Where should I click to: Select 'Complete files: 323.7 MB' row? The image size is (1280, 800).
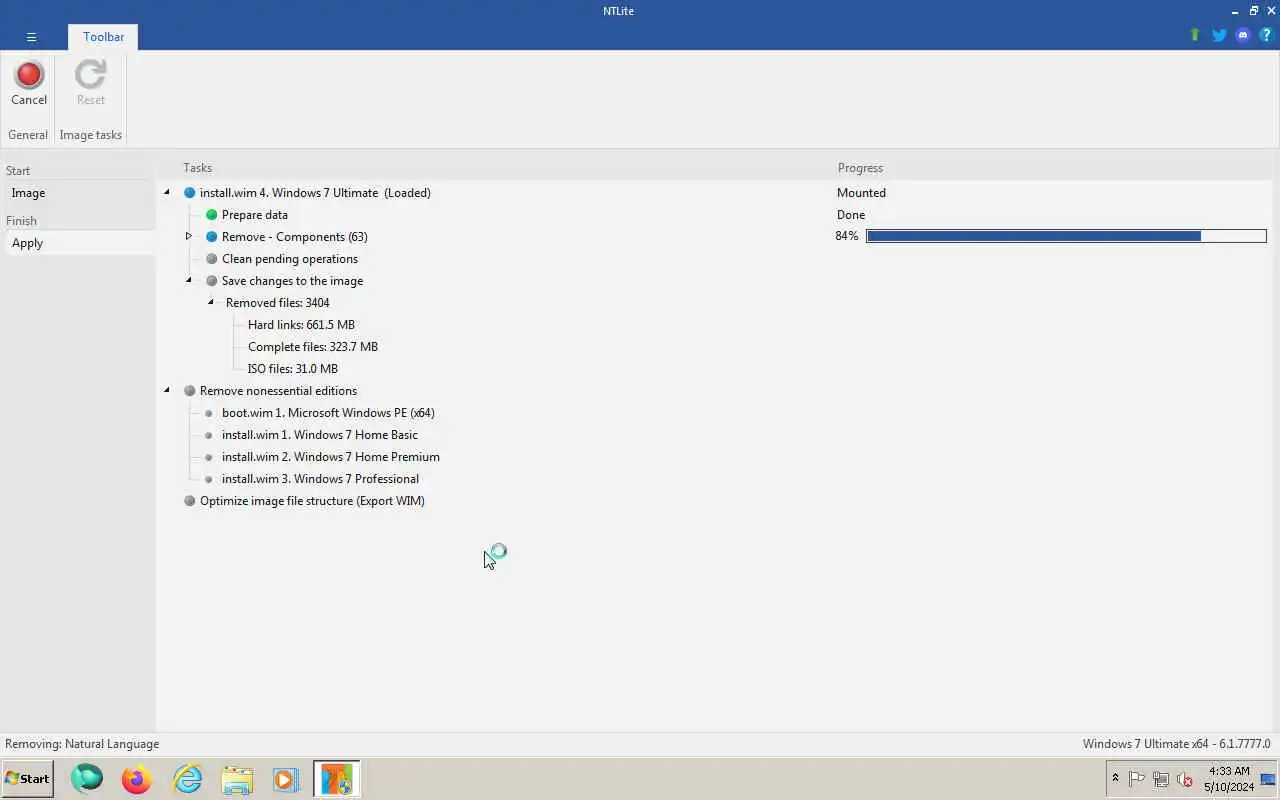tap(312, 347)
